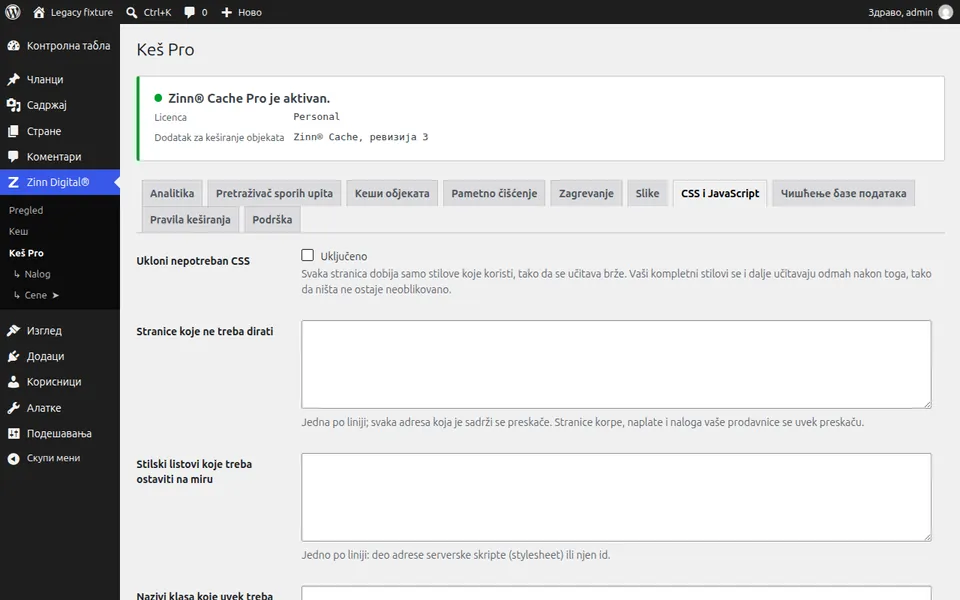Click the Коментари speech bubble icon
960x600 pixels.
pos(13,157)
